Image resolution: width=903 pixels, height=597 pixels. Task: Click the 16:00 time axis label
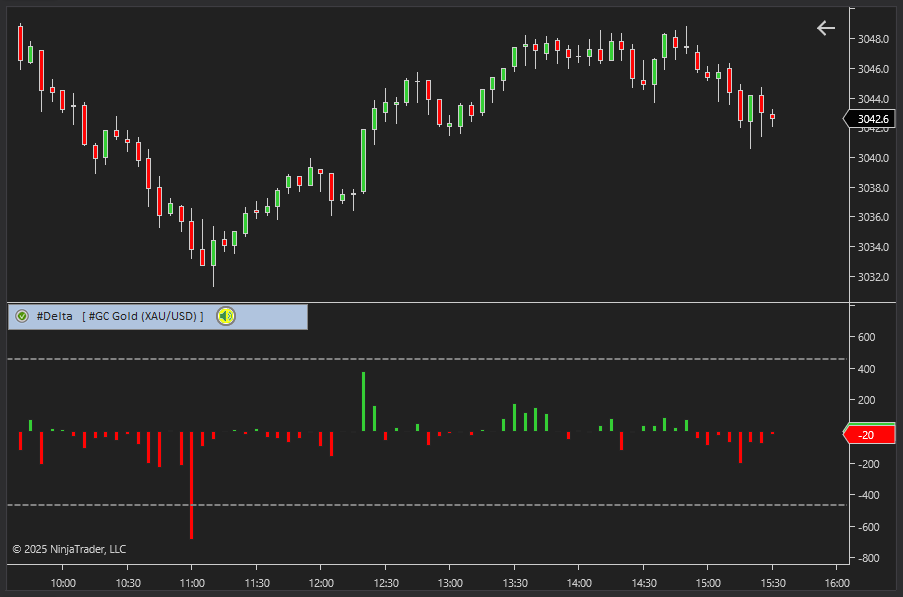pos(836,582)
